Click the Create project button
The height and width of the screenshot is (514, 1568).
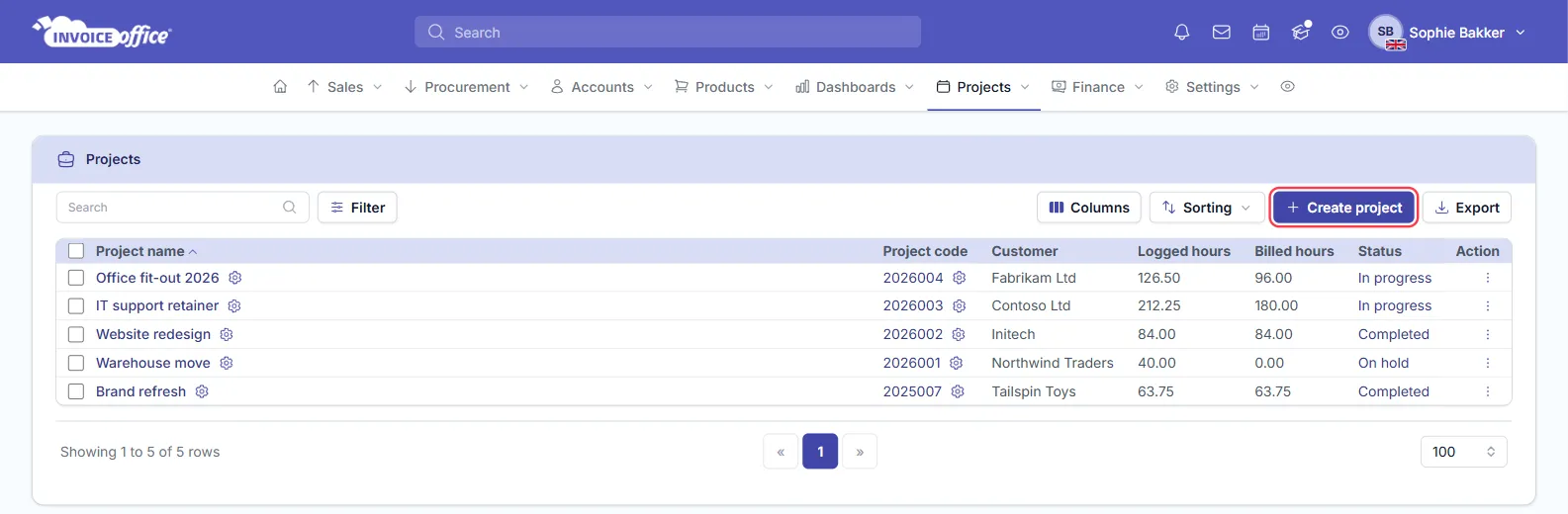coord(1344,208)
